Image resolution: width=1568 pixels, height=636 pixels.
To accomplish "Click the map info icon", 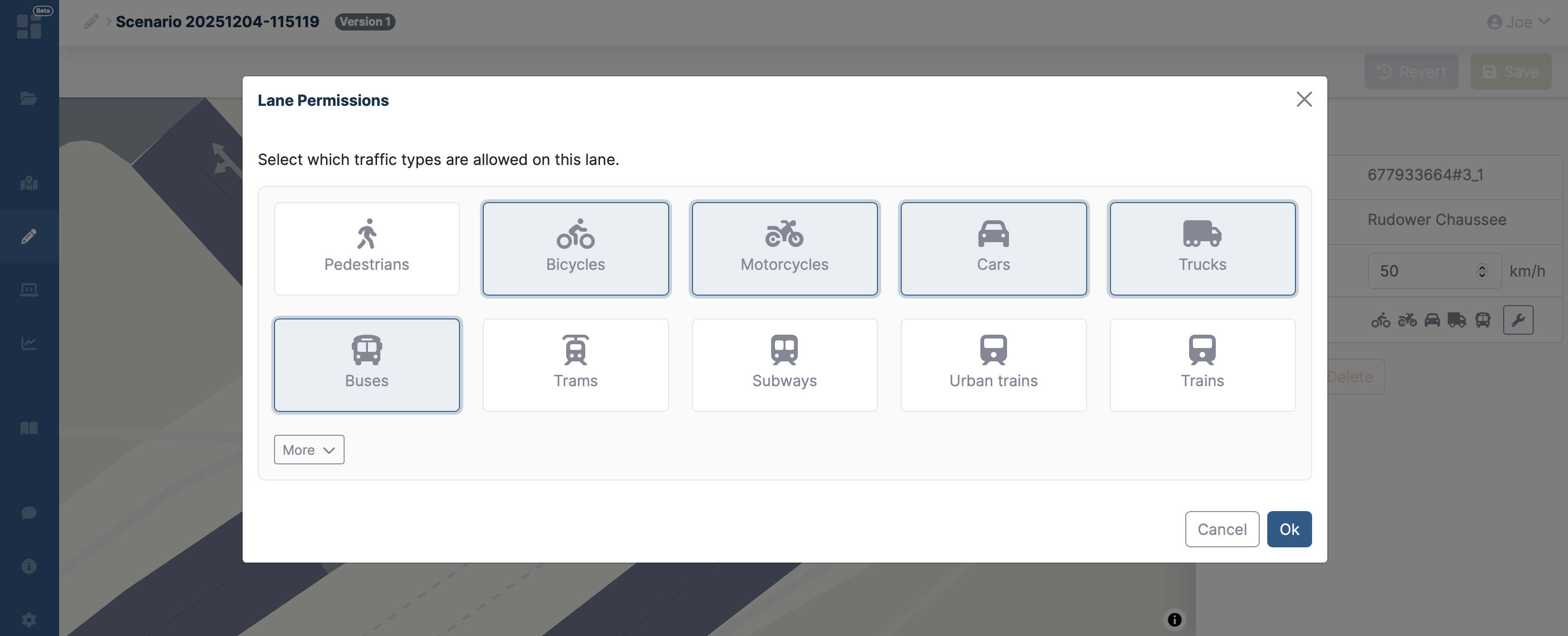I will (1174, 620).
